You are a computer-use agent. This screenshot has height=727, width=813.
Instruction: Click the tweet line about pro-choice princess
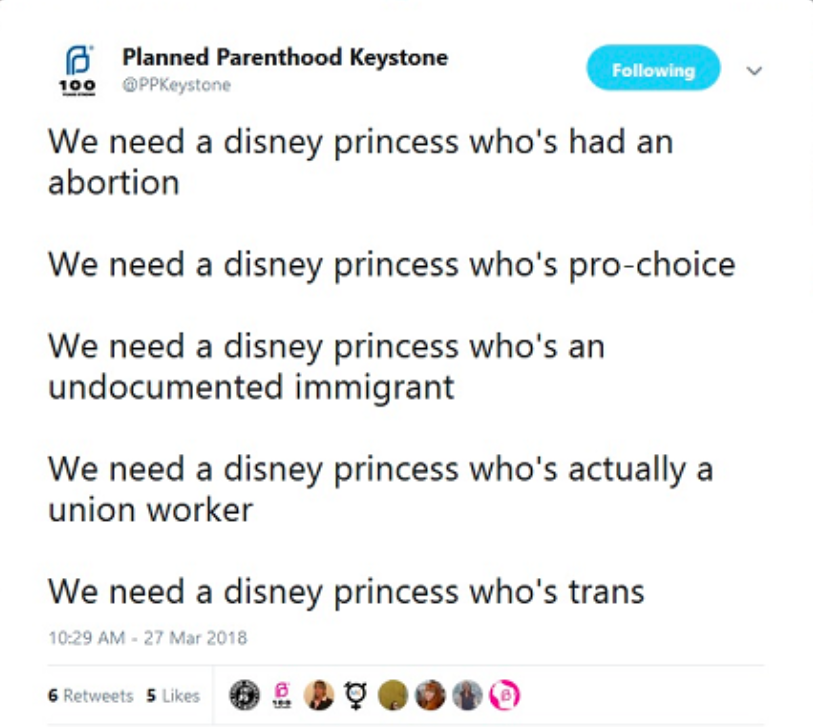coord(391,264)
